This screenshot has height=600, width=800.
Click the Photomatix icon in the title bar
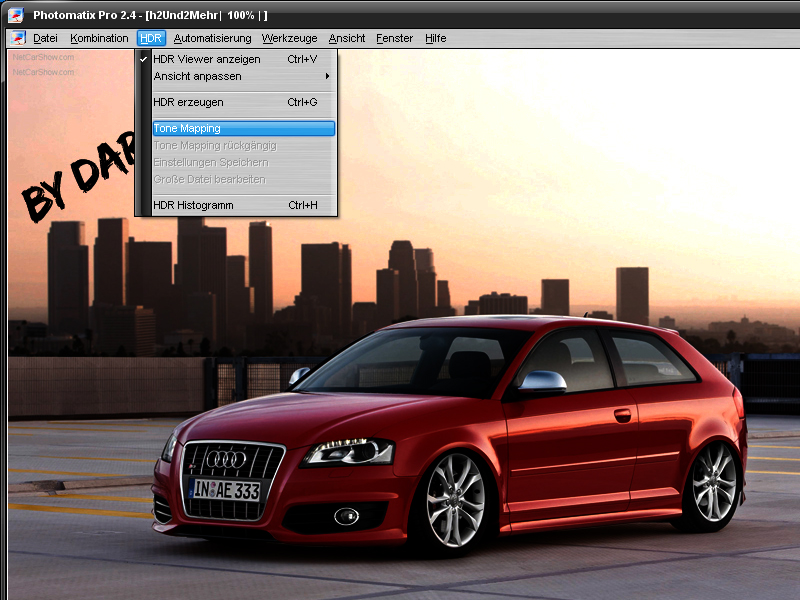15,15
